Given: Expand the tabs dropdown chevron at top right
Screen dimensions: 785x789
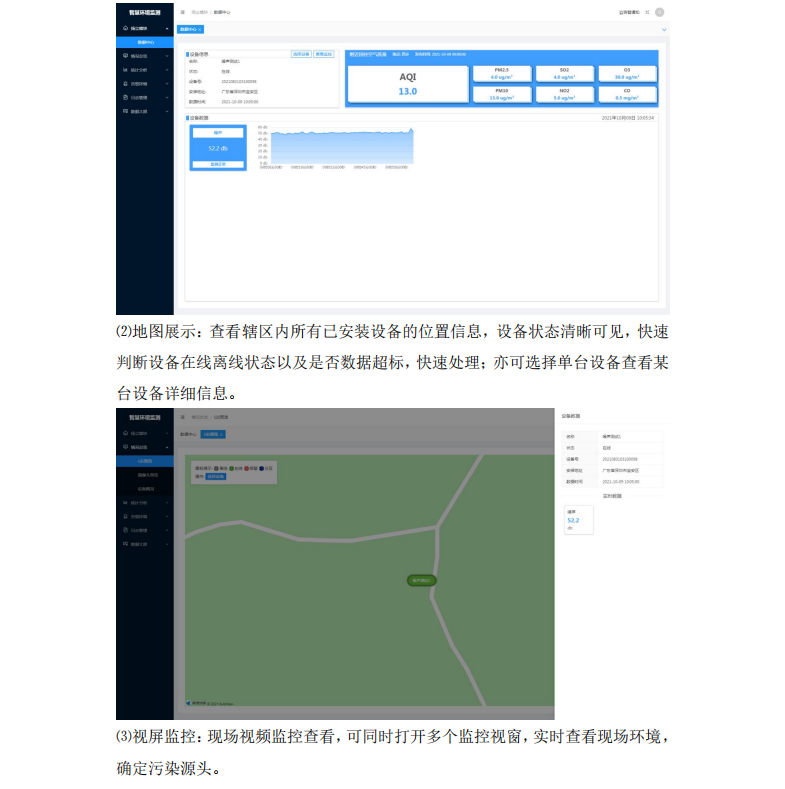Looking at the screenshot, I should (664, 30).
